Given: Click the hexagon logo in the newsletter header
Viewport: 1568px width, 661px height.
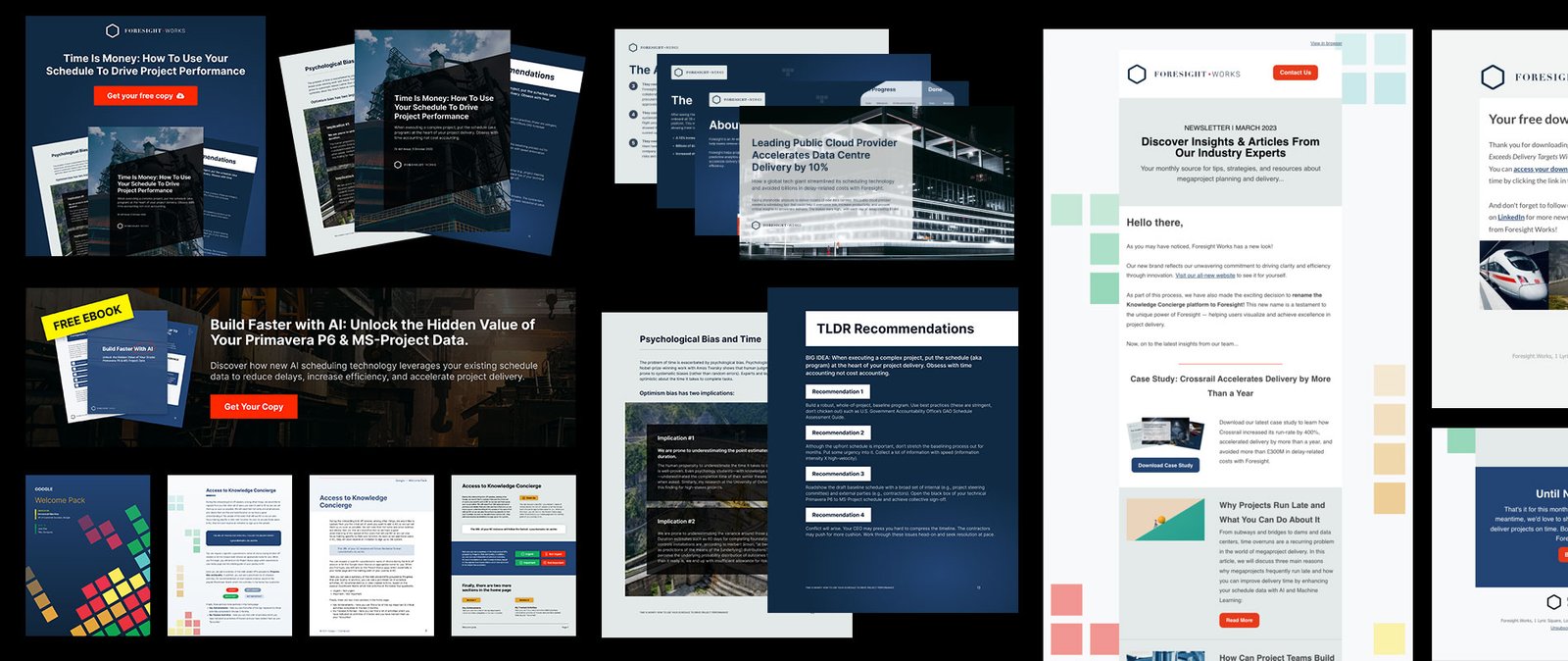Looking at the screenshot, I should [x=1137, y=74].
